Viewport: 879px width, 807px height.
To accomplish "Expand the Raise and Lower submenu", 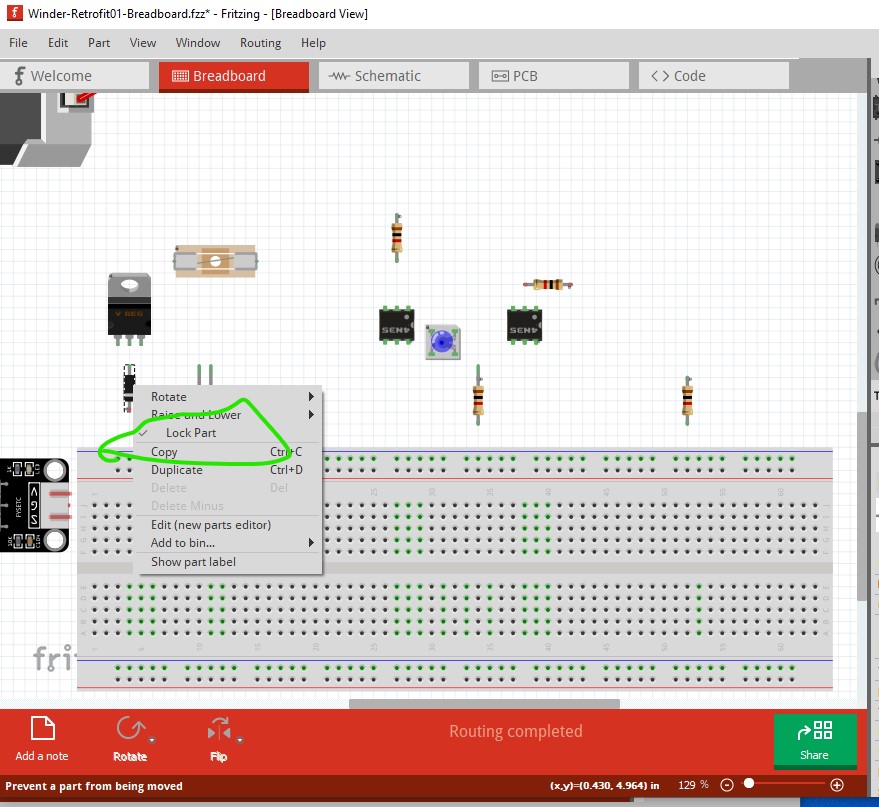I will (229, 415).
